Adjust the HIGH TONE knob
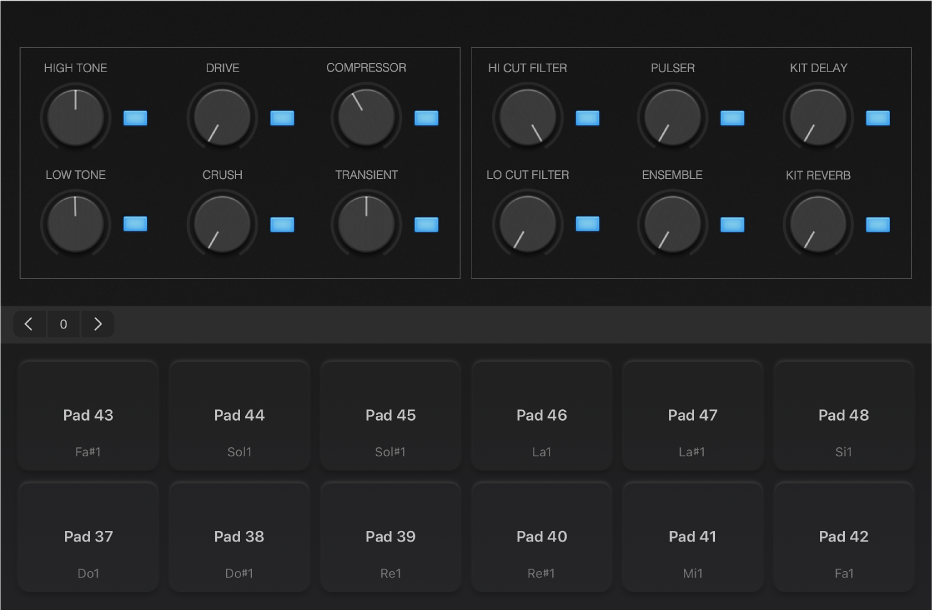Viewport: 934px width, 612px height. tap(75, 117)
